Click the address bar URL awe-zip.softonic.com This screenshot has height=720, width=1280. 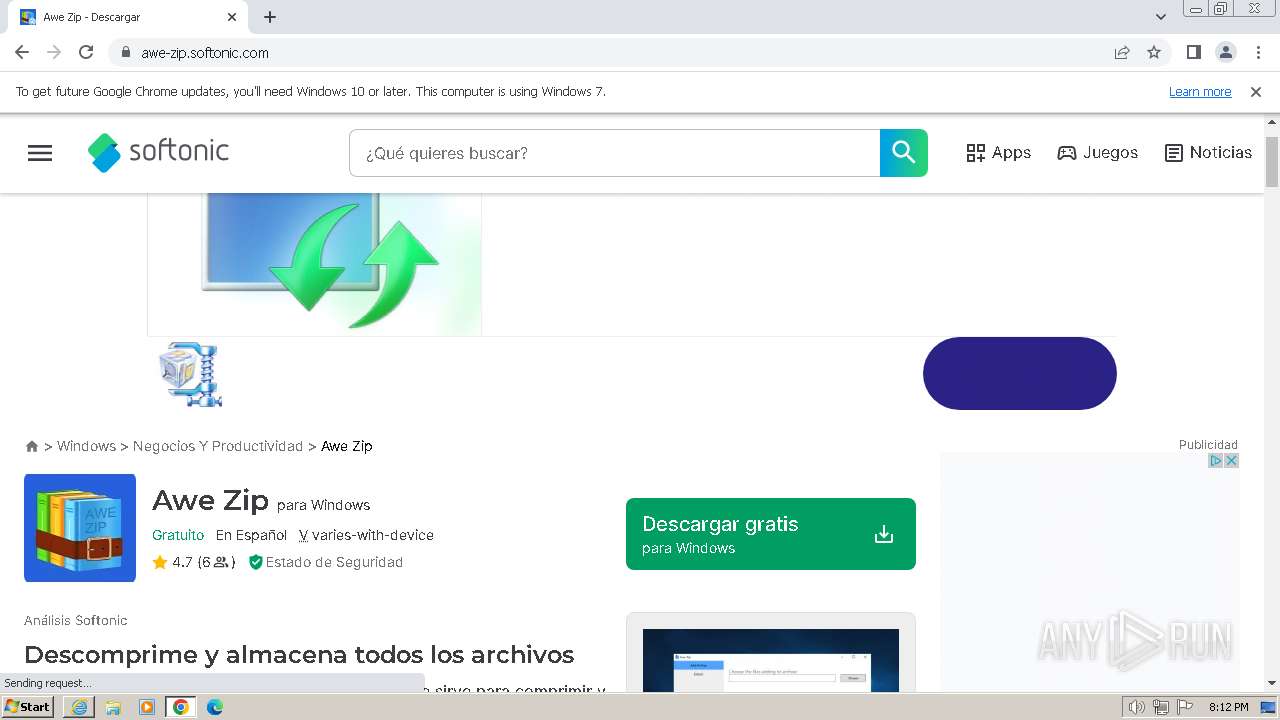pyautogui.click(x=205, y=53)
